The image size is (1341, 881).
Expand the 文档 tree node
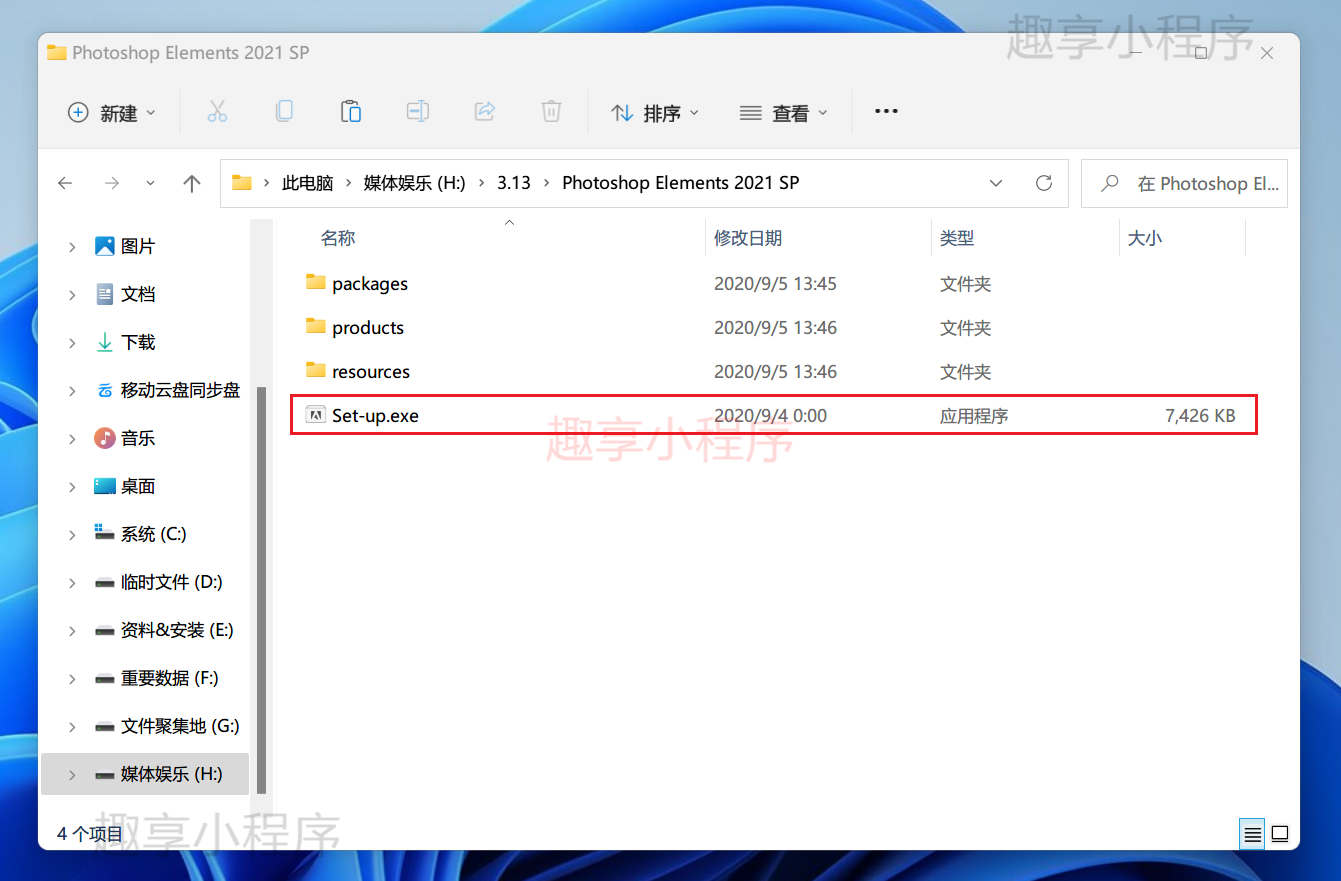72,294
